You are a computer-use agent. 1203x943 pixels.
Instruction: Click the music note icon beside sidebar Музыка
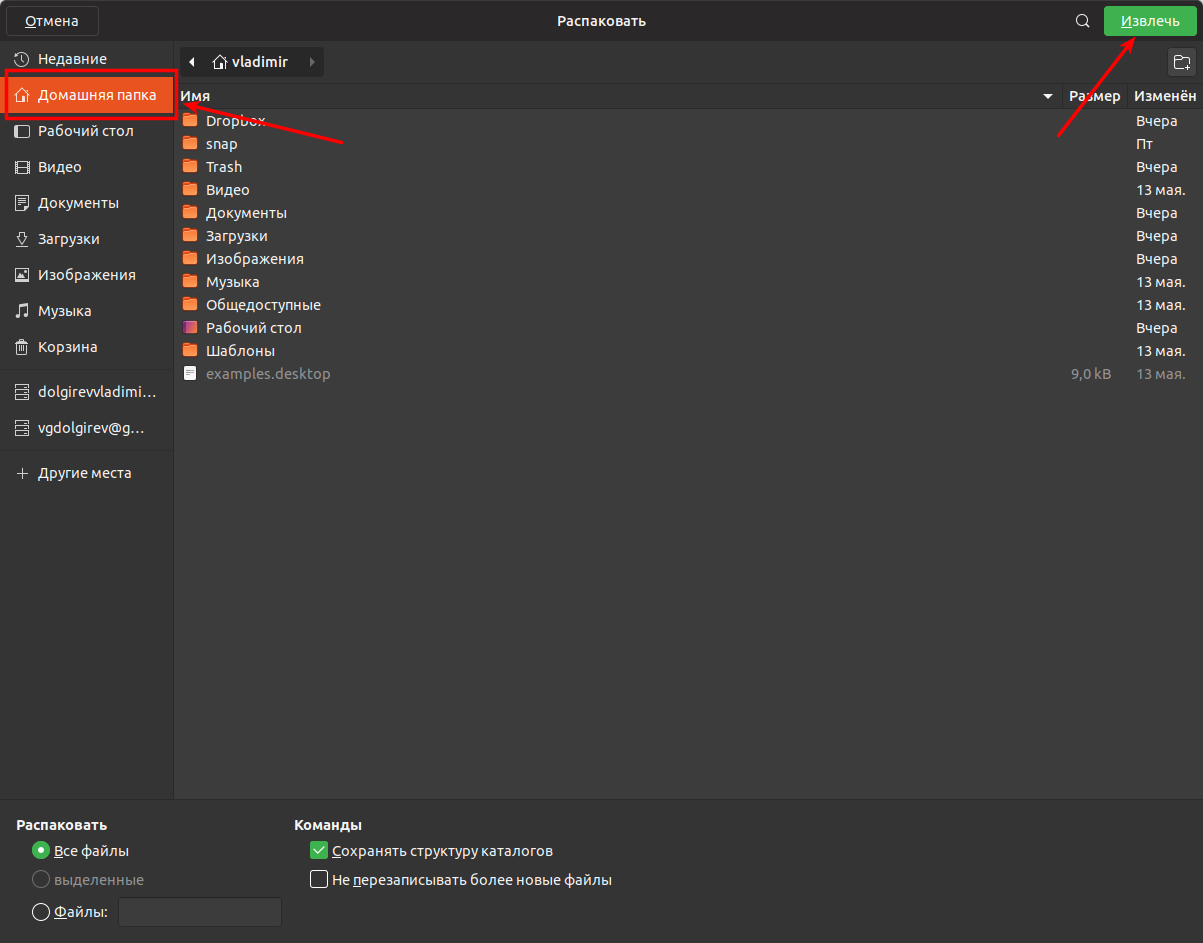pos(22,311)
